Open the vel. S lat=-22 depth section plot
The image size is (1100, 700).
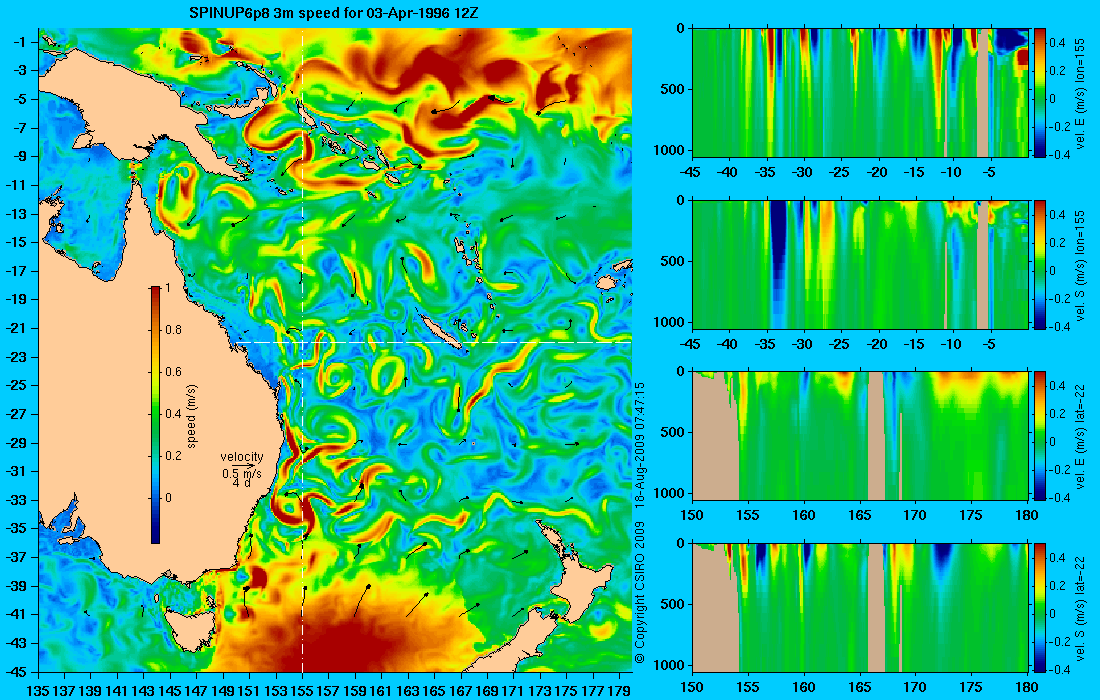[859, 607]
